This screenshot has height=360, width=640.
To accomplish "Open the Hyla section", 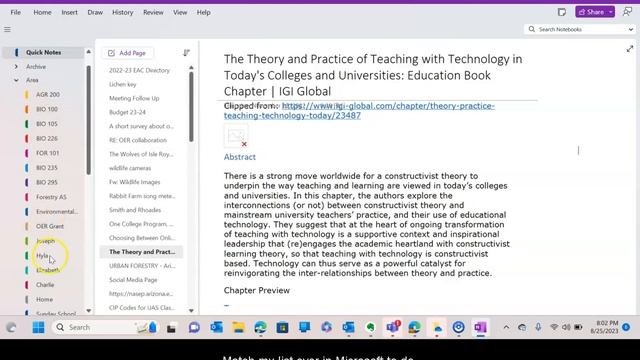I will (42, 256).
